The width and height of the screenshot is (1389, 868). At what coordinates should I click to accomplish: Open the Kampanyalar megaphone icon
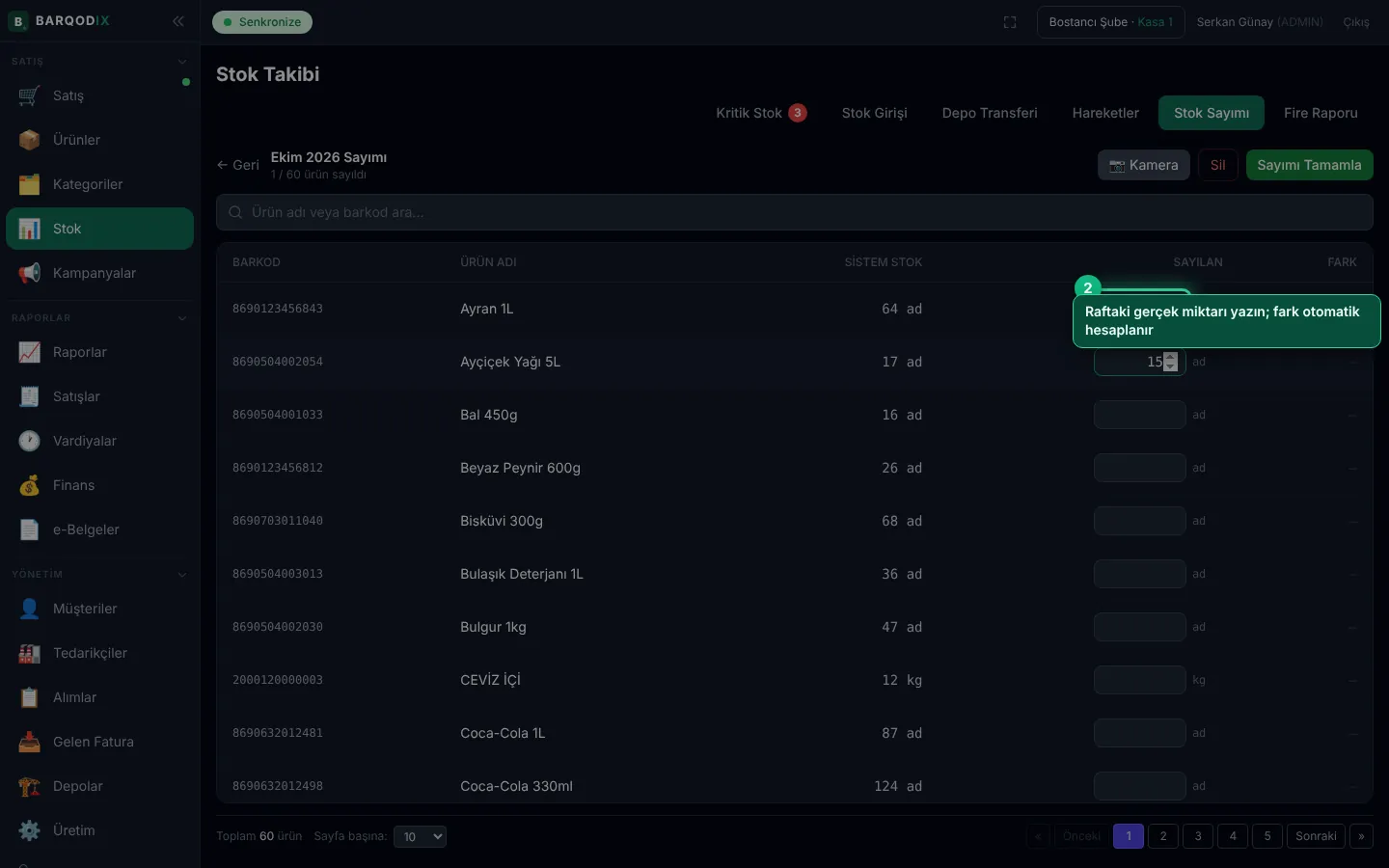click(x=29, y=273)
